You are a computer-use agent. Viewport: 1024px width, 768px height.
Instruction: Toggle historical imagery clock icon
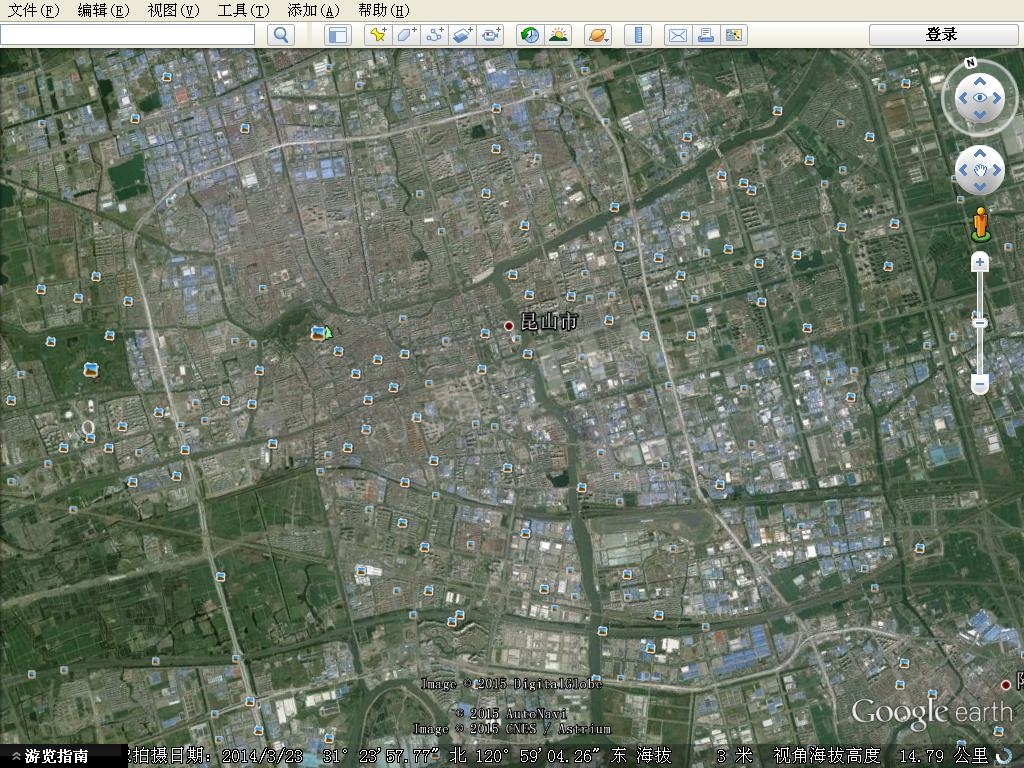point(529,35)
